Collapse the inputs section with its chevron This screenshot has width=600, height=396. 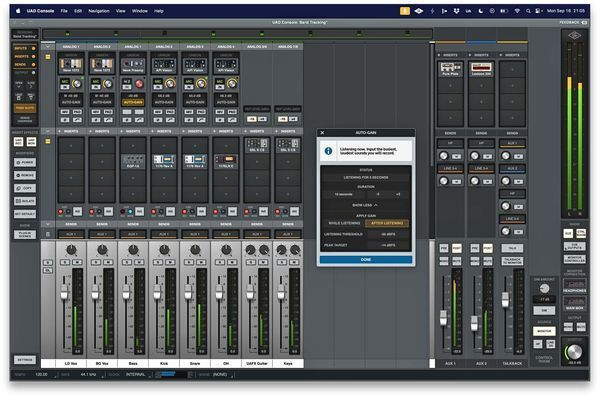[x=48, y=47]
